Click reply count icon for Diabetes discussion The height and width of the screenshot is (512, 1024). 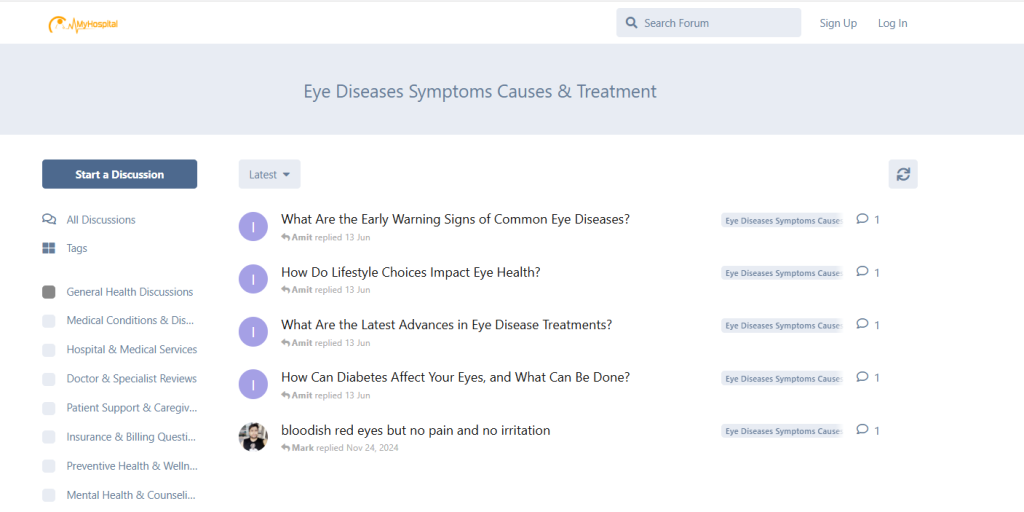tap(863, 377)
